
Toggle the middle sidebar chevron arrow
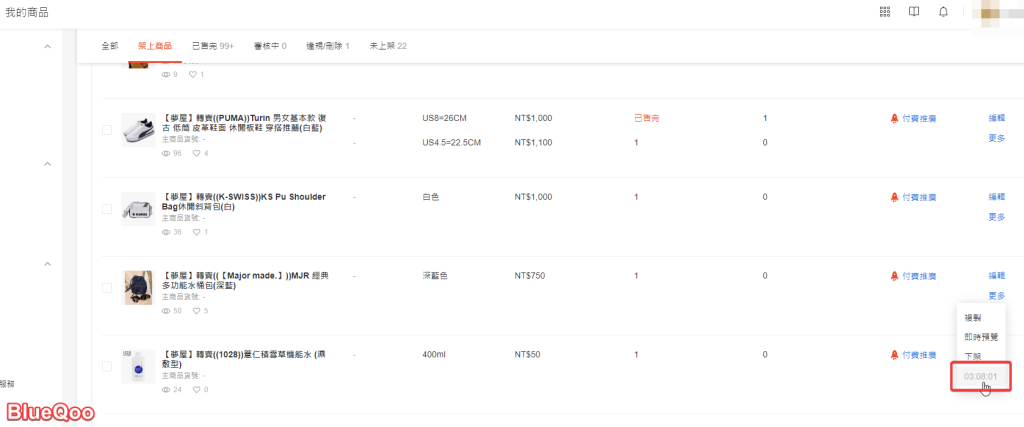click(x=47, y=163)
